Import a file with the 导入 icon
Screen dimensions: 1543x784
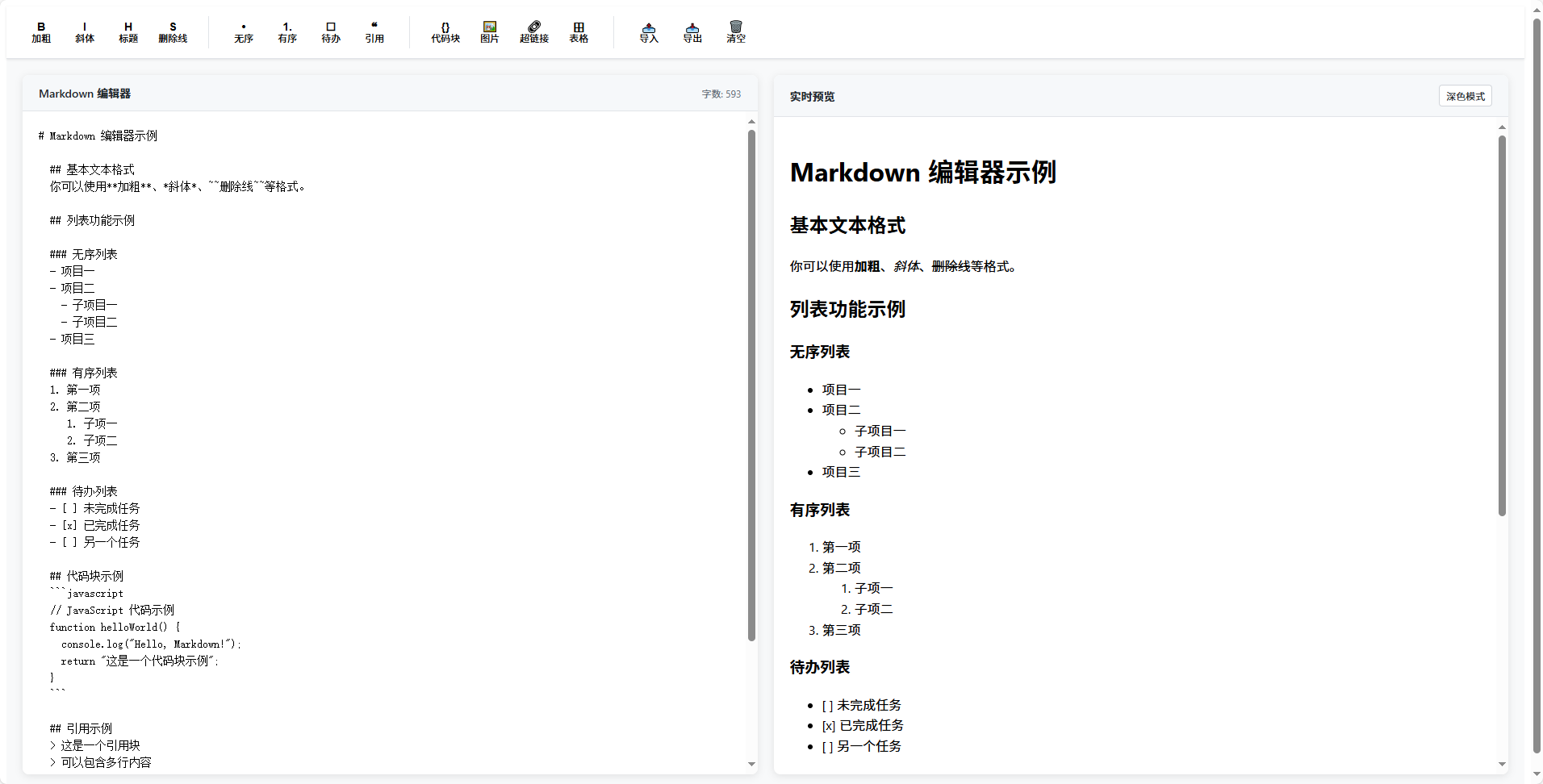(x=648, y=31)
